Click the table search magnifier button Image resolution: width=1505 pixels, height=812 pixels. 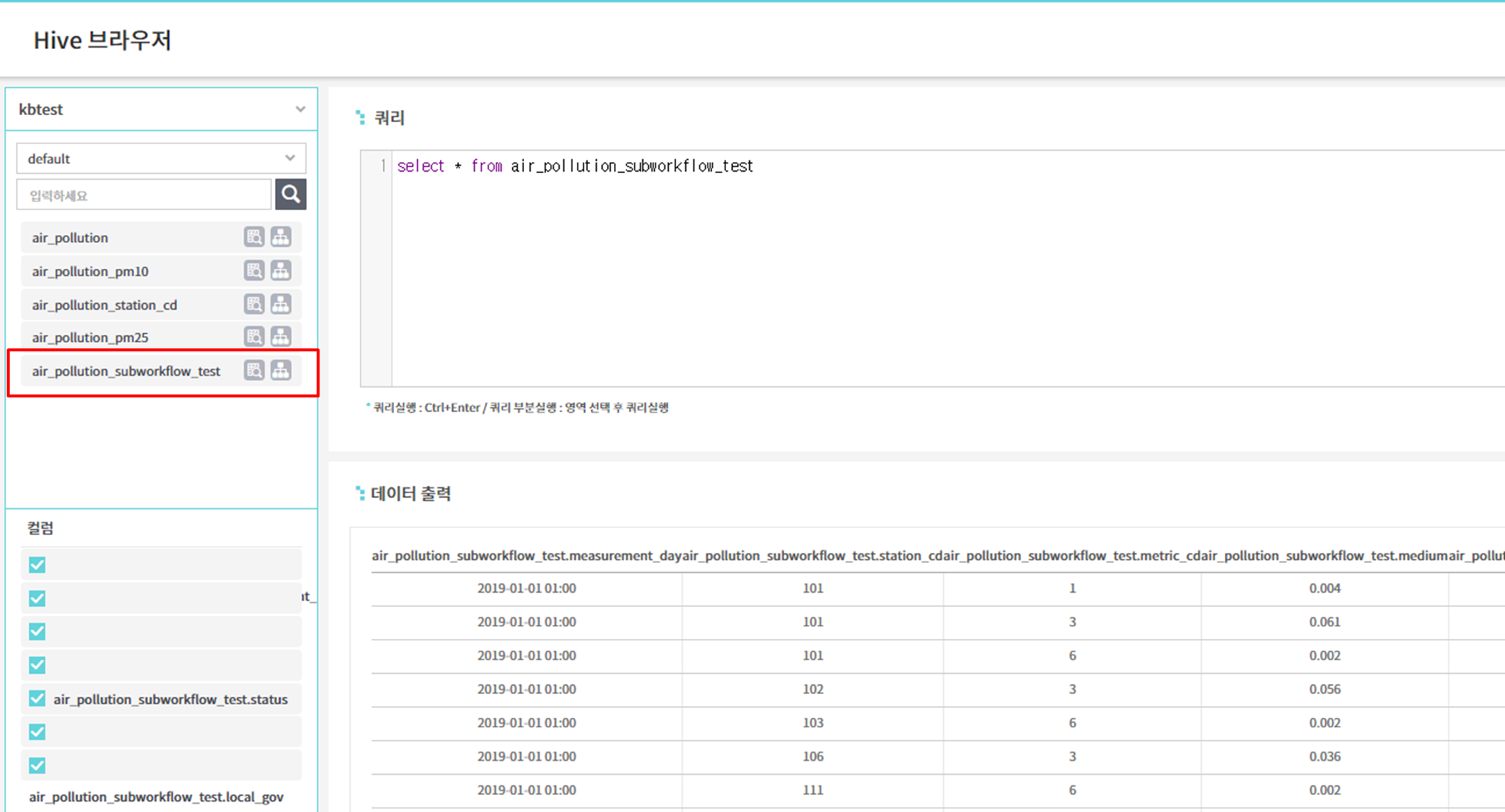(x=291, y=195)
